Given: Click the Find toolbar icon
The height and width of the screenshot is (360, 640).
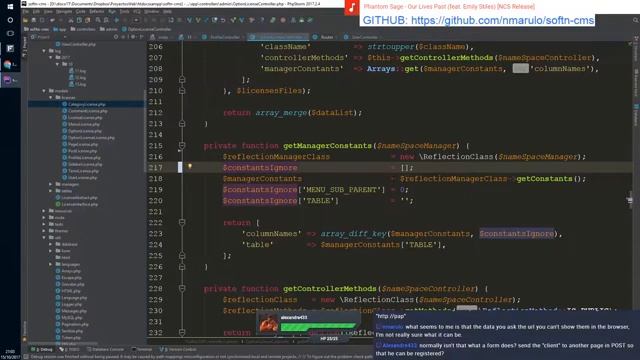Looking at the screenshot, I should pos(98,20).
